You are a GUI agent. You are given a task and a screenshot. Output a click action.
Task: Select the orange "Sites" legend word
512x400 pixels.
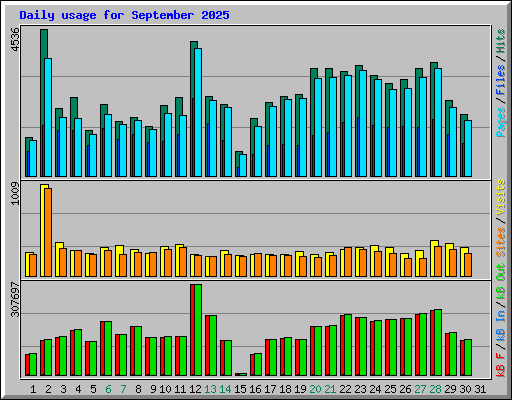(501, 242)
